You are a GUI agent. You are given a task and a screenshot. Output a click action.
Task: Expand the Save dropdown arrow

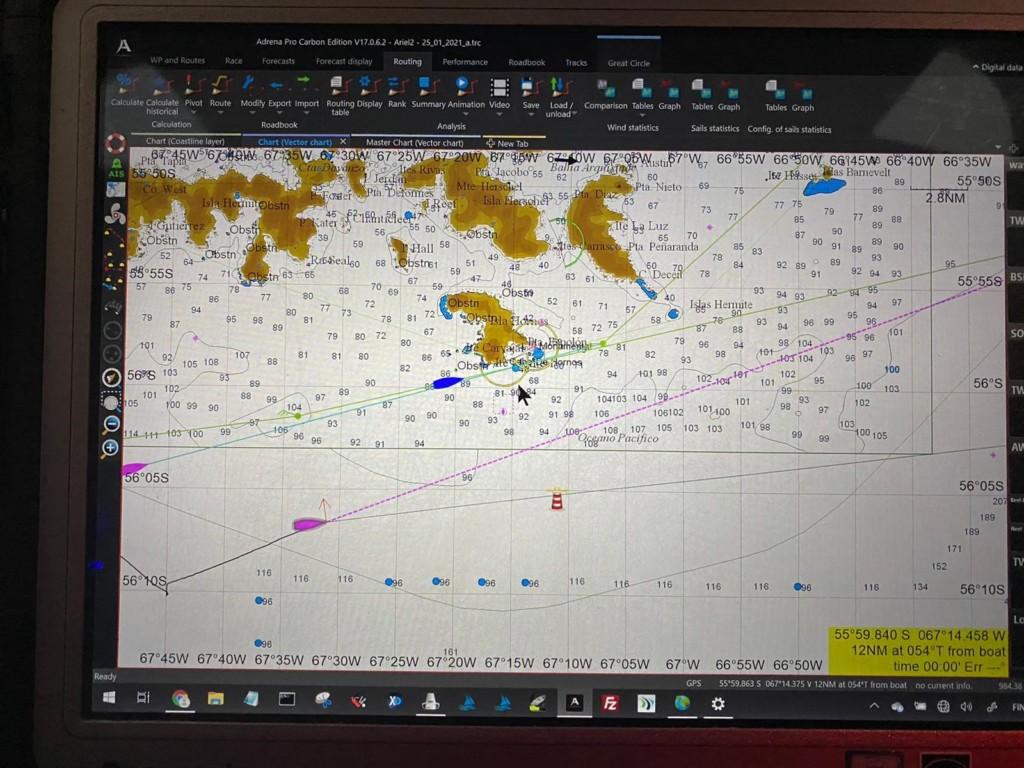(530, 115)
